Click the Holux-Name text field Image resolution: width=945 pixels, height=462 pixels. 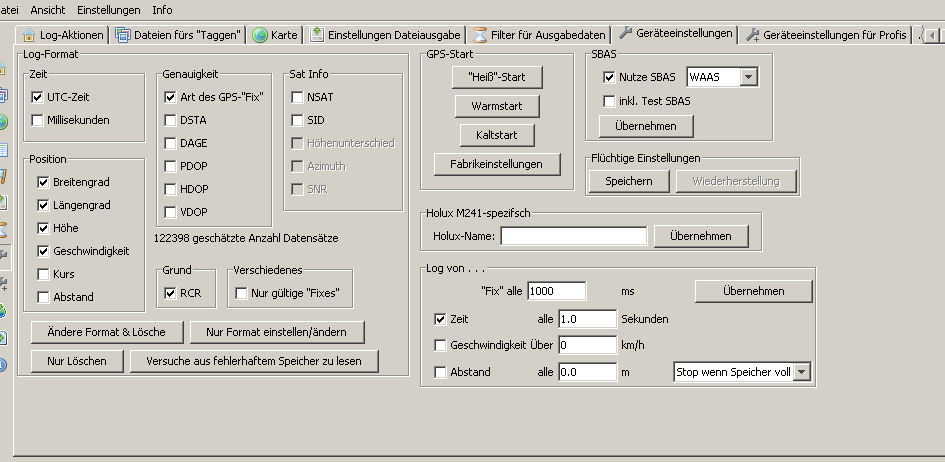point(573,236)
